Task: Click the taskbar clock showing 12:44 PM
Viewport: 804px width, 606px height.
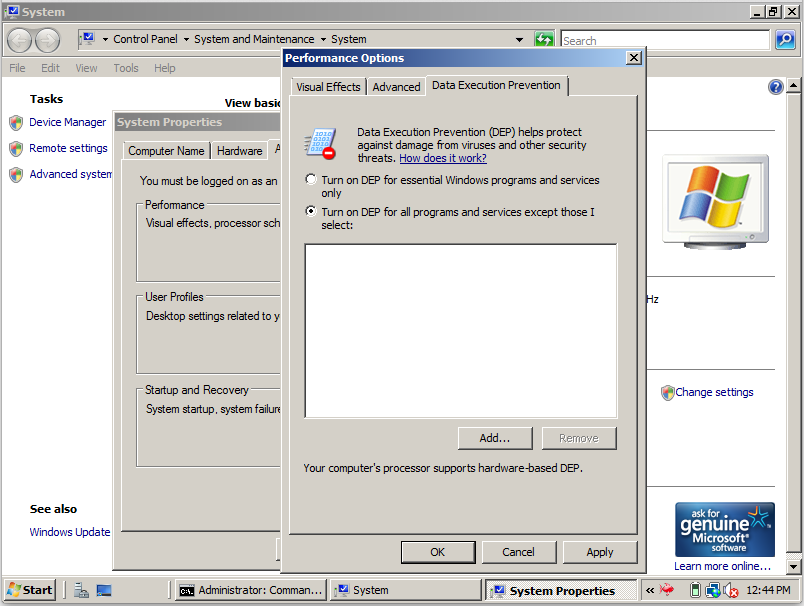Action: tap(768, 591)
